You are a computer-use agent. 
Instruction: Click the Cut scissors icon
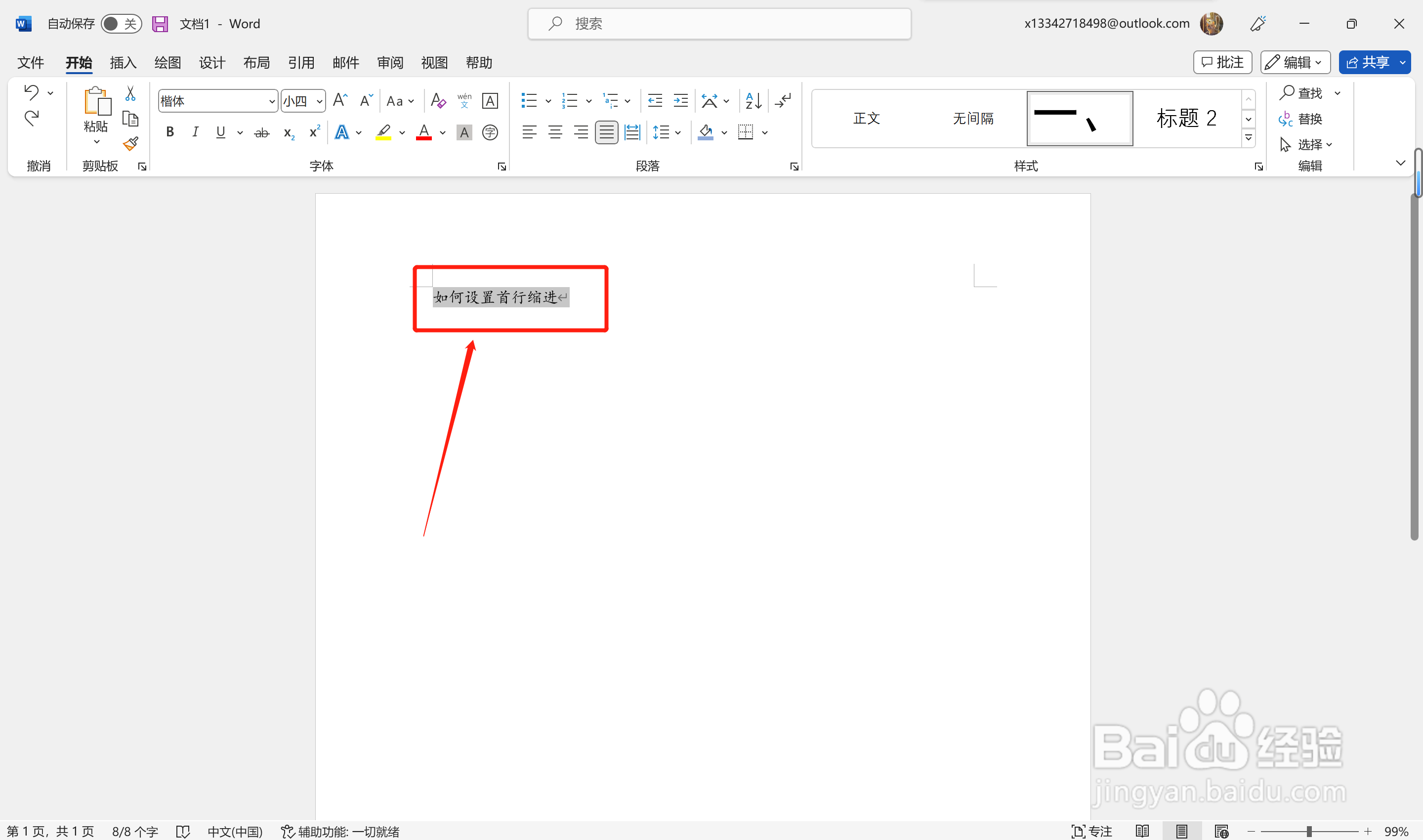coord(131,93)
